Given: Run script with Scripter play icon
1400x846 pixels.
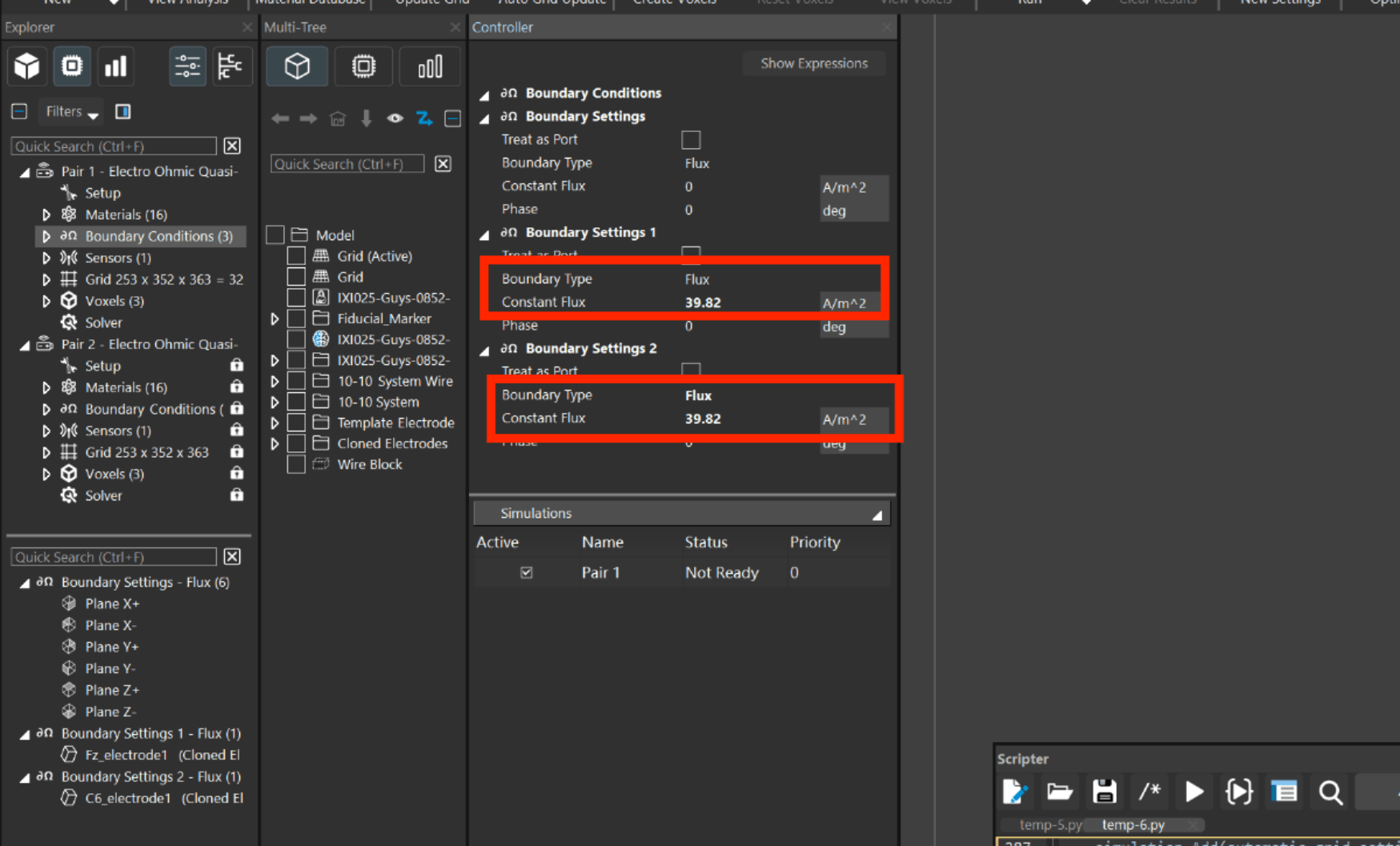Looking at the screenshot, I should [1193, 792].
